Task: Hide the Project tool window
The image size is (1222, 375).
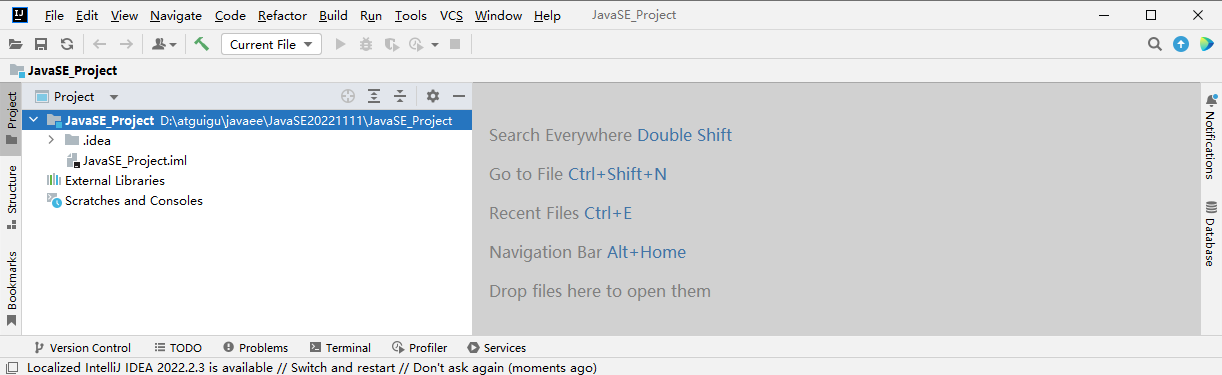Action: tap(459, 96)
